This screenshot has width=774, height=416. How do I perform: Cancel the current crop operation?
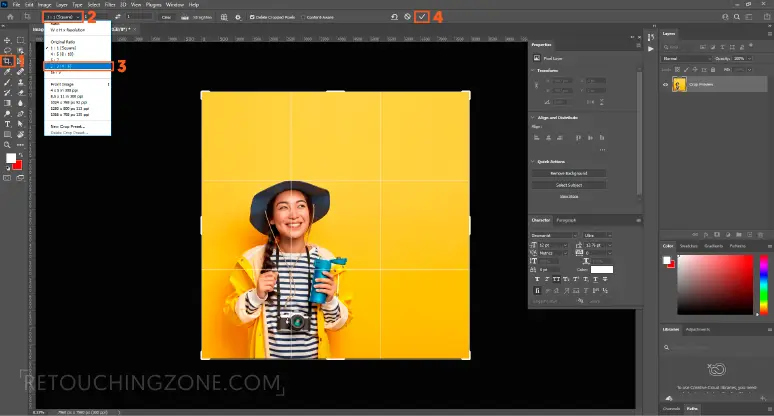point(408,17)
